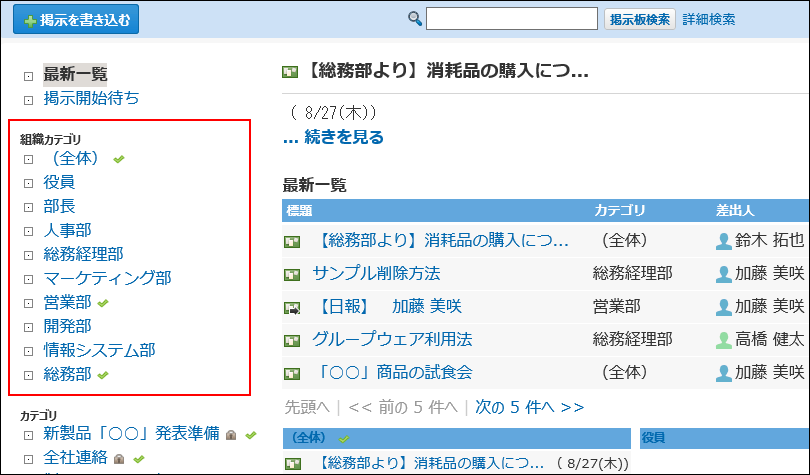Open the 開発部 category link
810x475 pixels.
coord(67,326)
